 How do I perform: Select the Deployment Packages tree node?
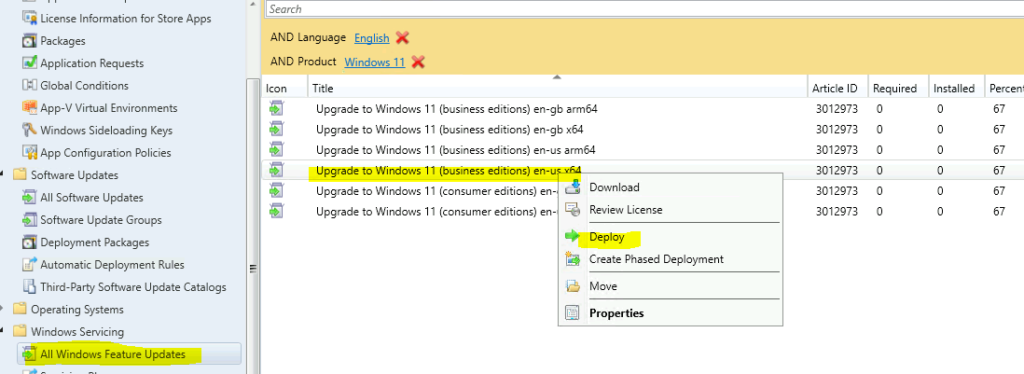[94, 242]
